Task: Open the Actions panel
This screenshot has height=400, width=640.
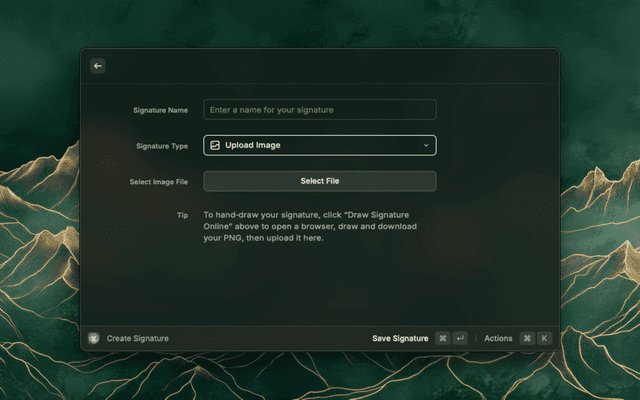Action: (498, 338)
